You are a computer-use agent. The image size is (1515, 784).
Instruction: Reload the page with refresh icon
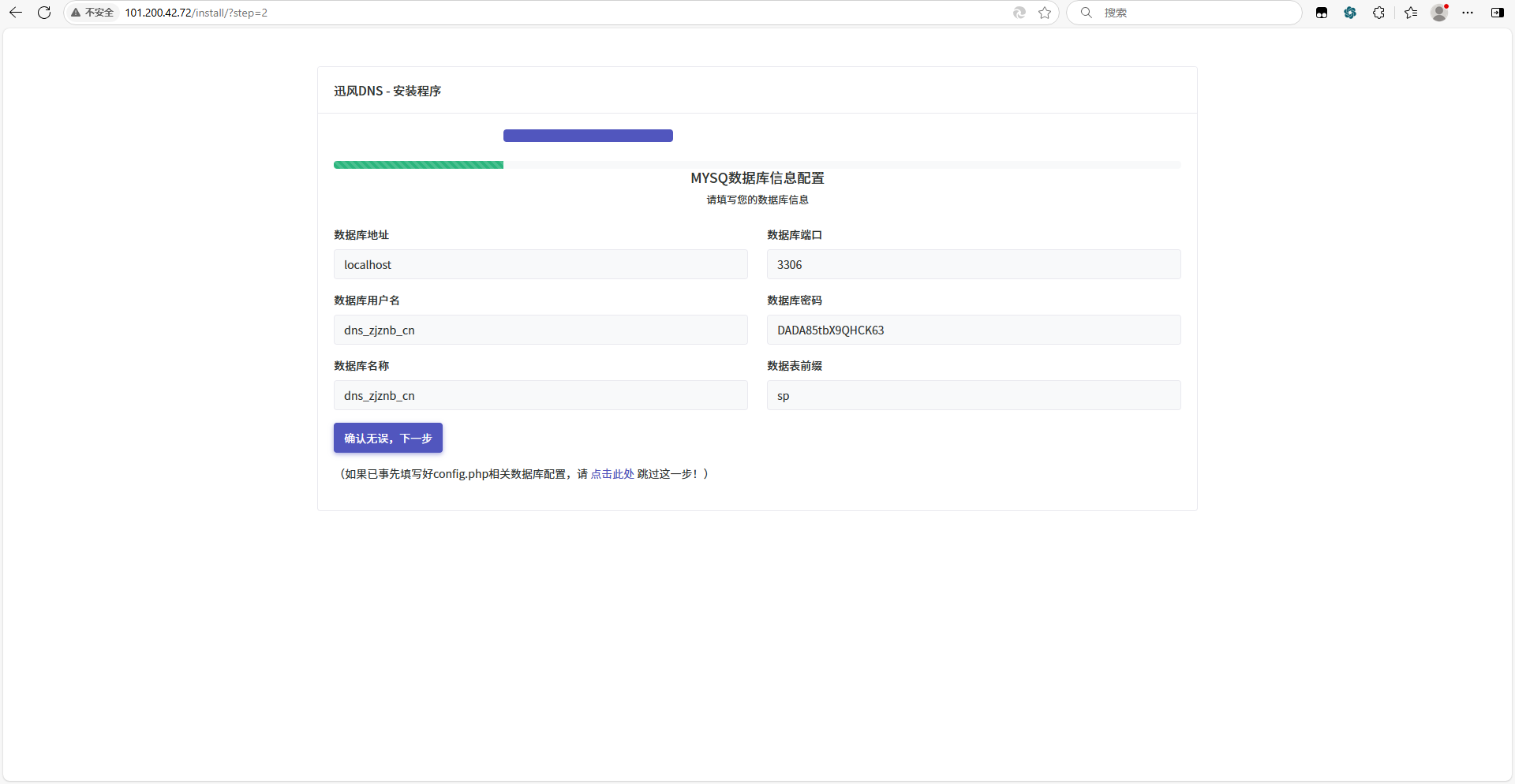click(x=44, y=13)
